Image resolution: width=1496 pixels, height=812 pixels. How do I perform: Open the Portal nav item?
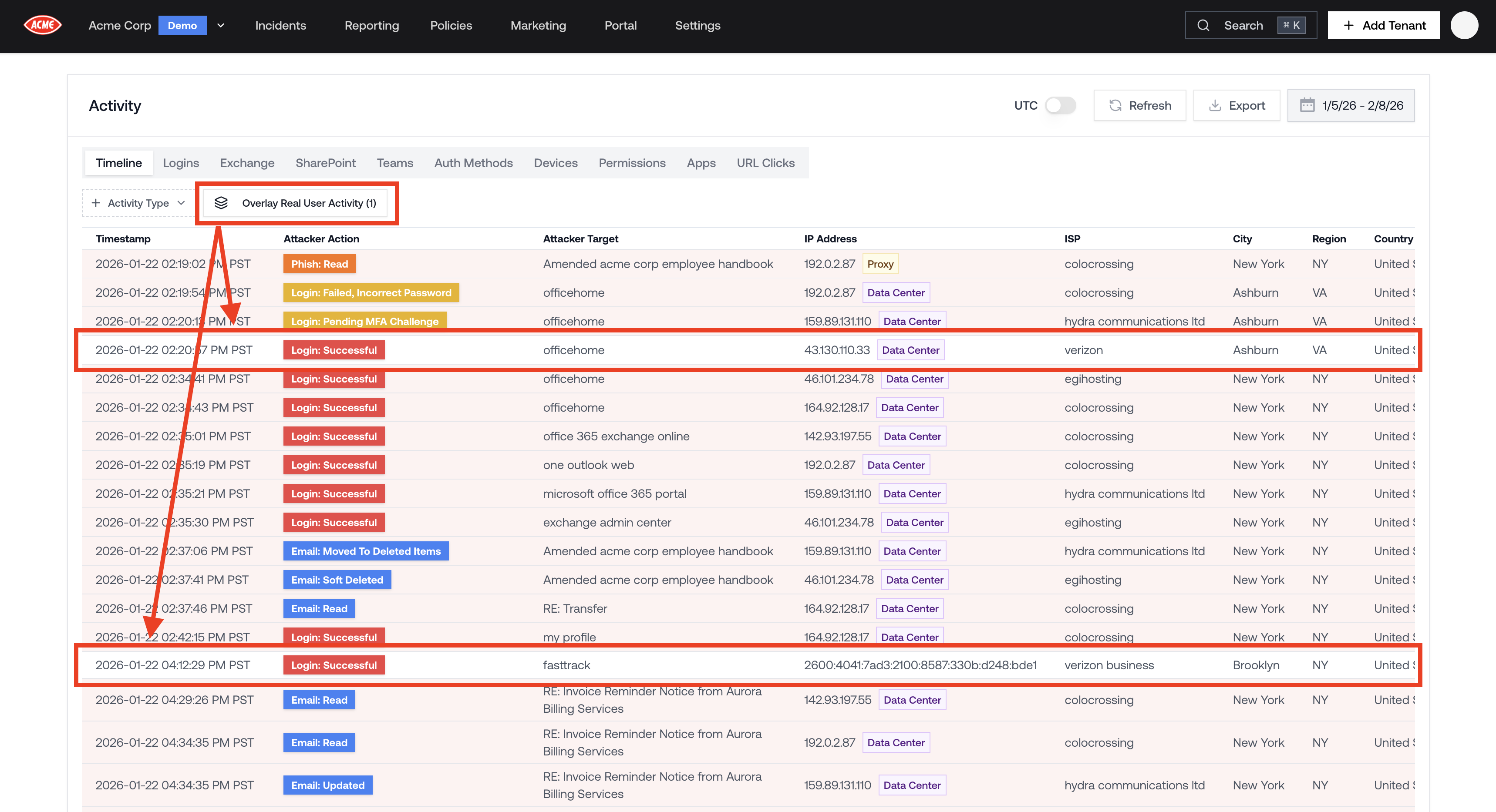pyautogui.click(x=620, y=26)
